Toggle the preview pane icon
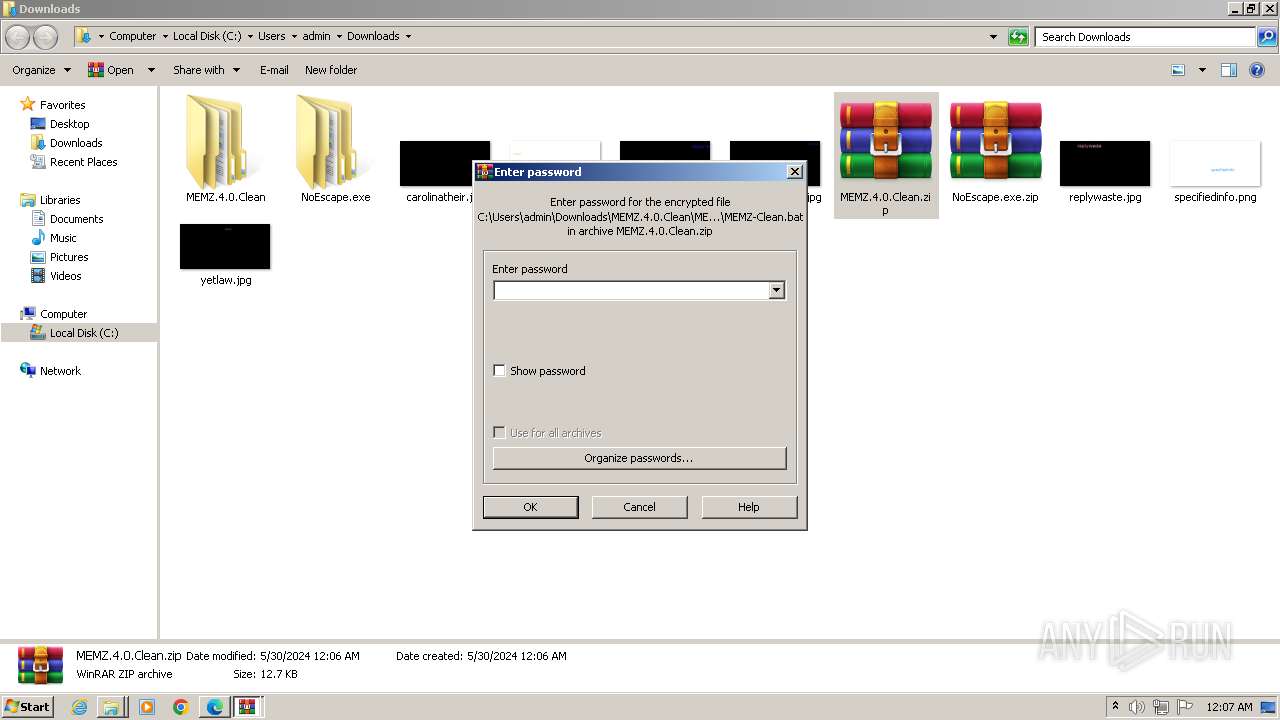The height and width of the screenshot is (720, 1280). coord(1229,70)
